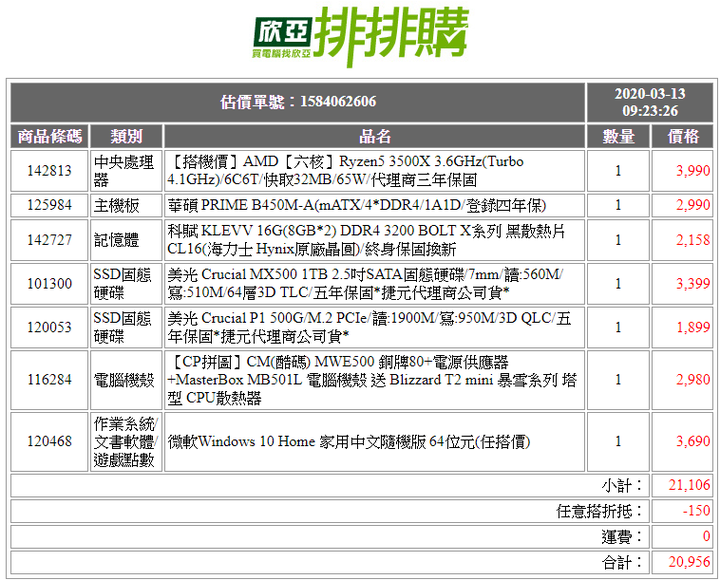This screenshot has height=580, width=720.
Task: Click quantity 1 in the Windows 10 row
Action: [618, 441]
